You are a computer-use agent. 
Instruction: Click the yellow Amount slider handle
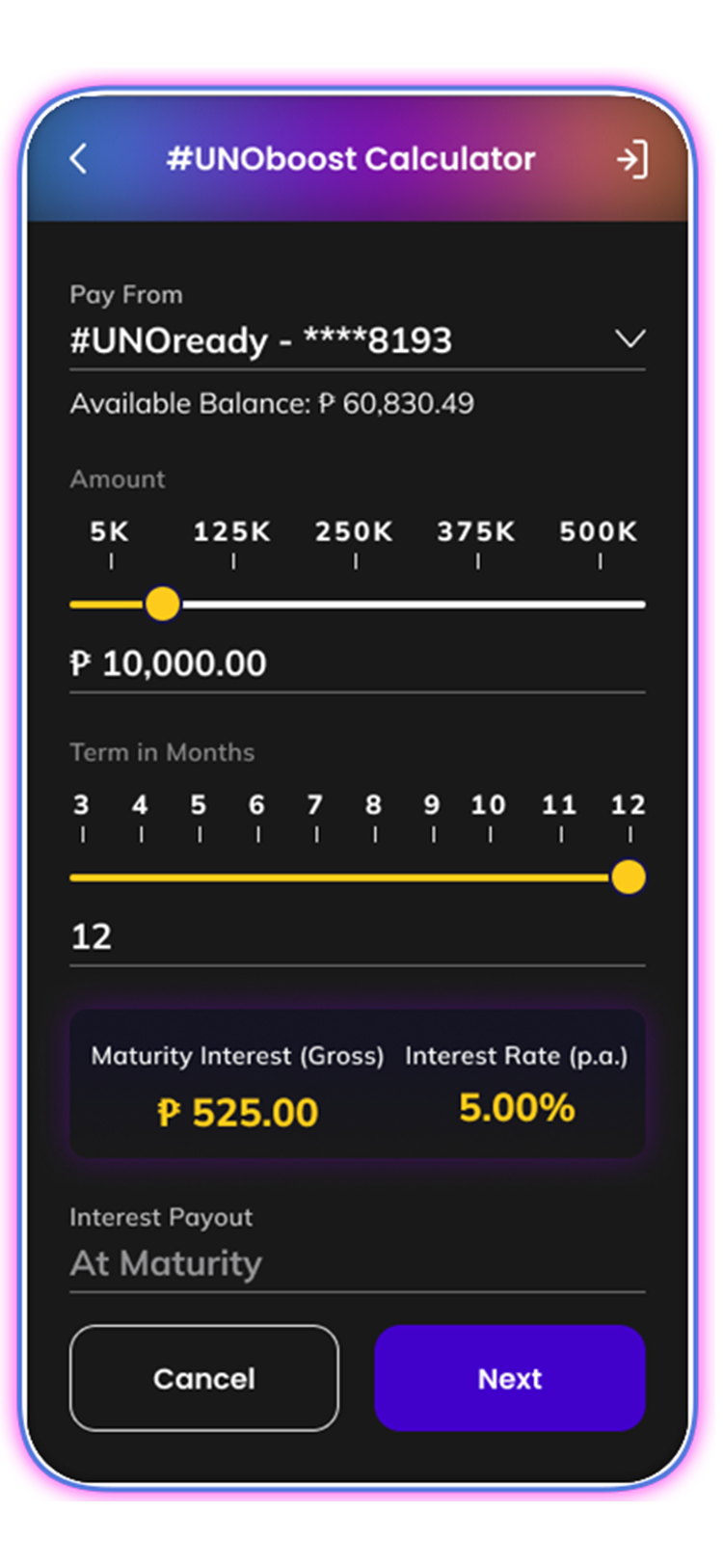[x=162, y=605]
